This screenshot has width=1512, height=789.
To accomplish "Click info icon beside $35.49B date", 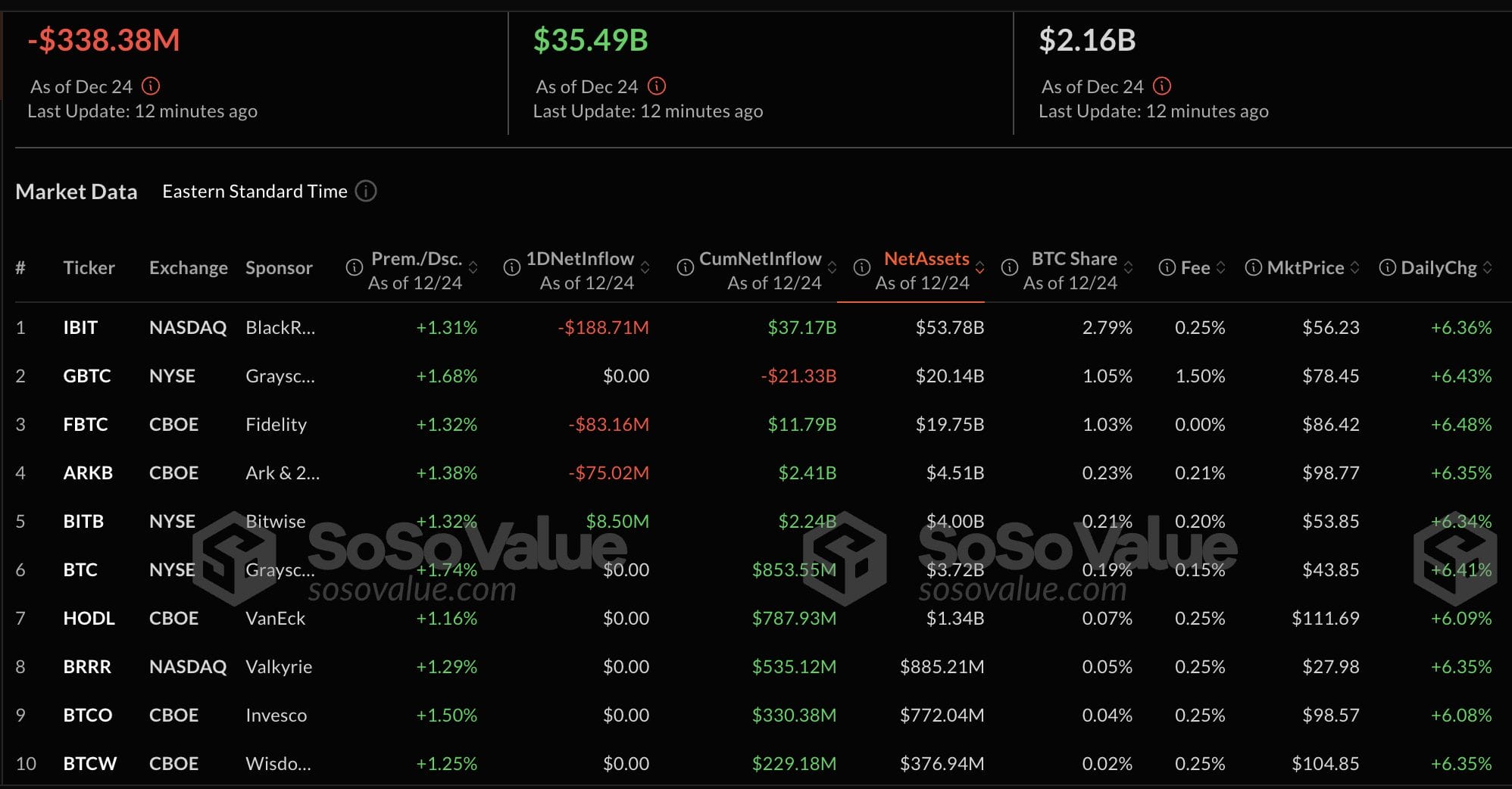I will pyautogui.click(x=657, y=86).
